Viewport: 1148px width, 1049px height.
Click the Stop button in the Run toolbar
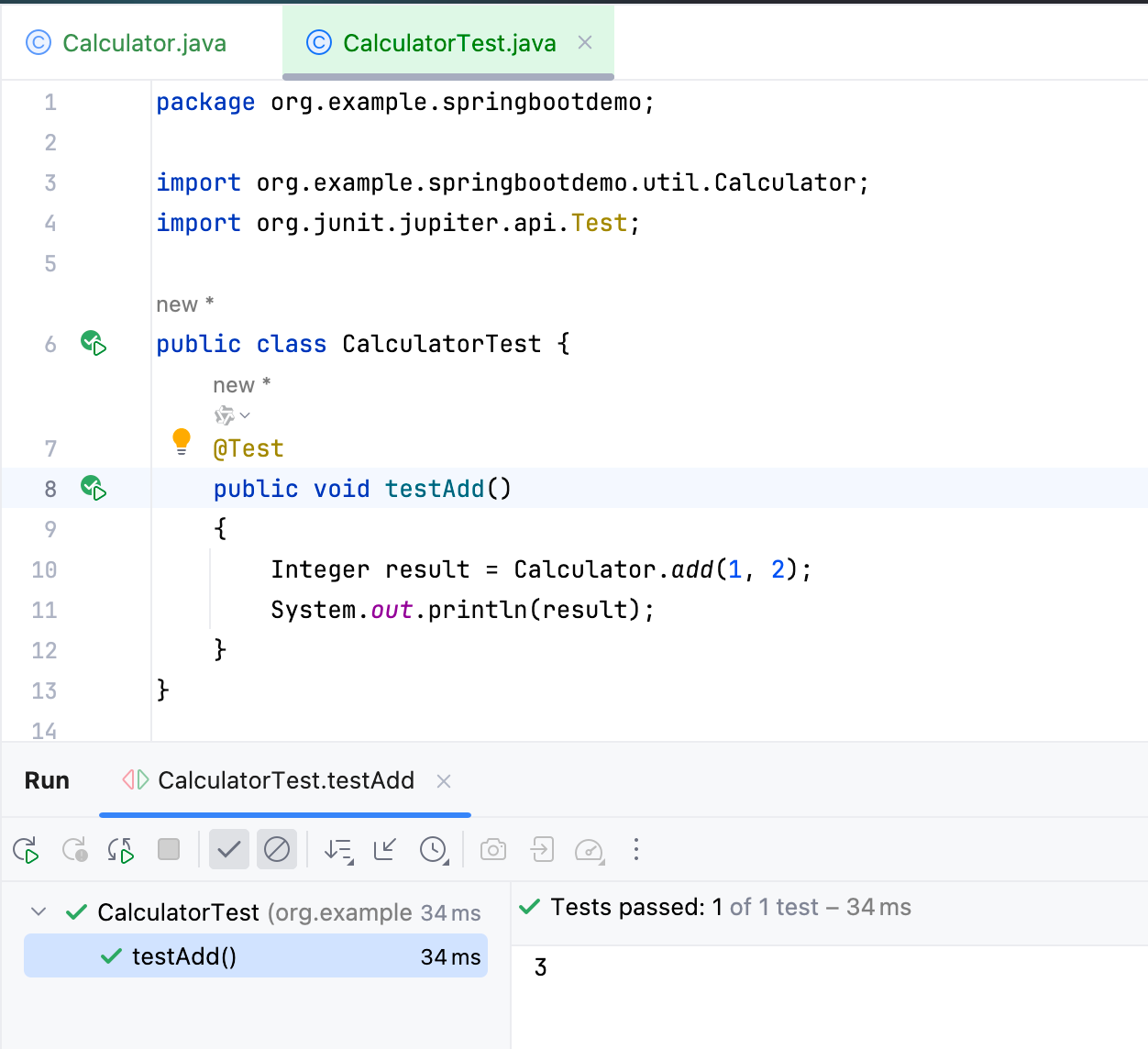[169, 849]
